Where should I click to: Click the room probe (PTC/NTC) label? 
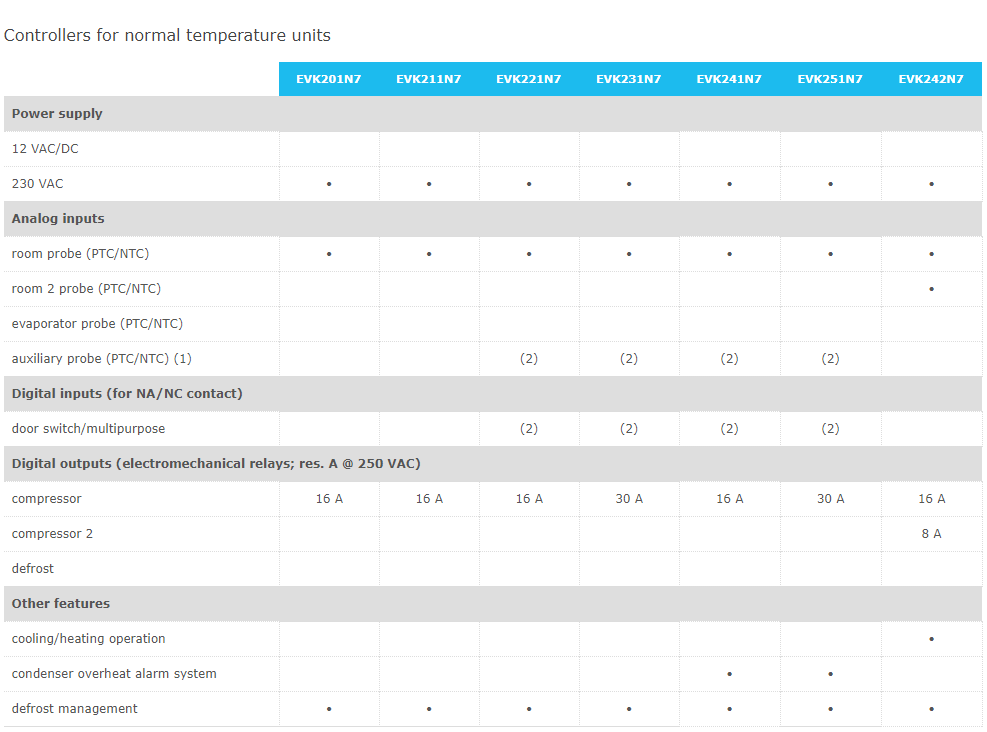click(81, 254)
